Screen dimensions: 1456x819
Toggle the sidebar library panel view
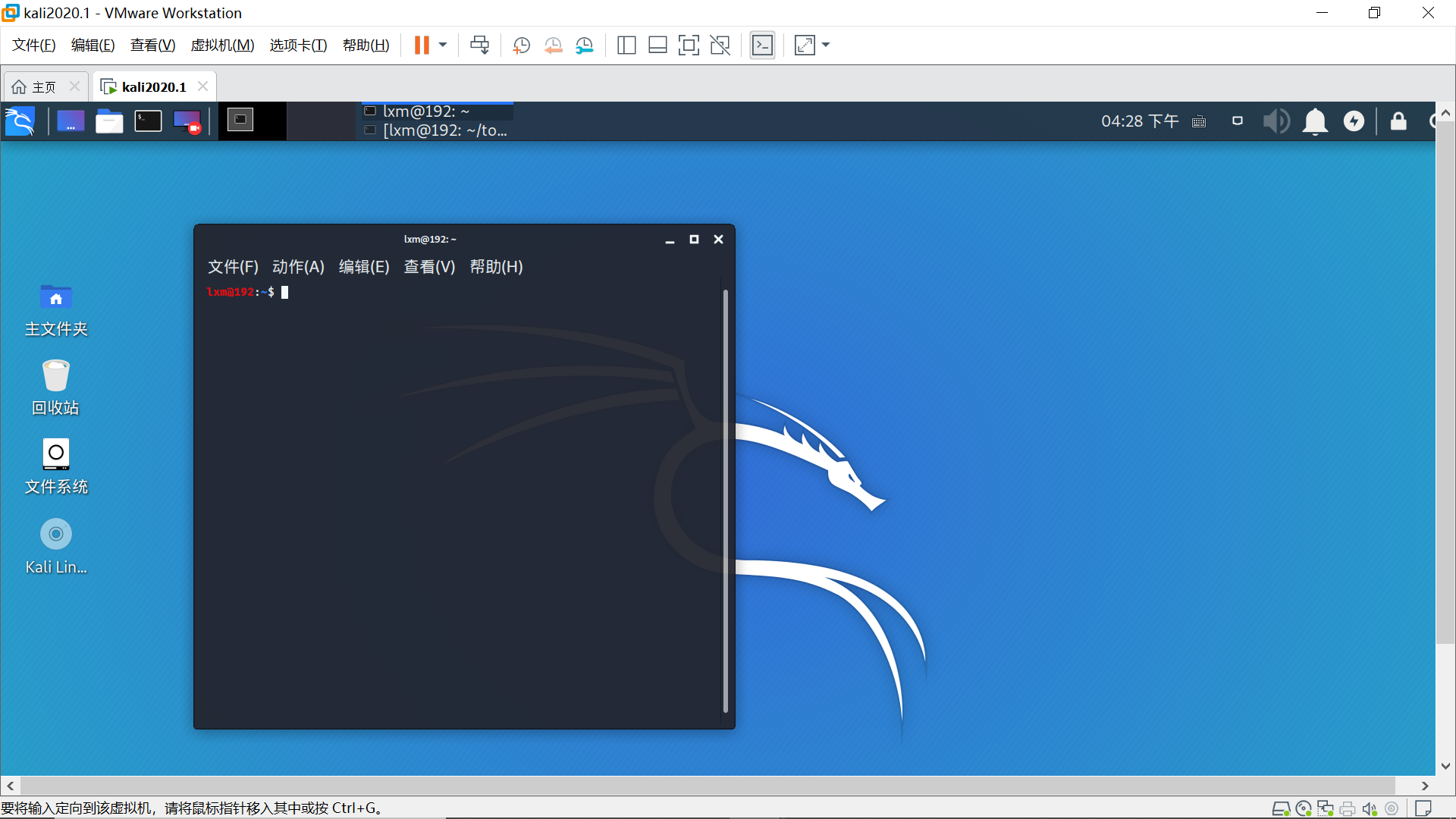(x=626, y=45)
